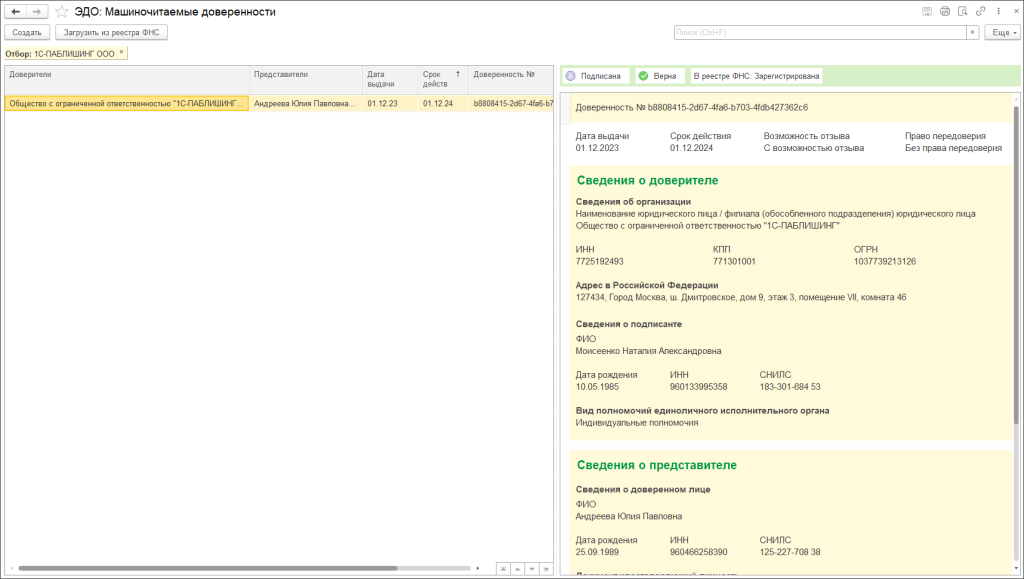Select the Общество с ограниченной ответственностью row

point(127,103)
